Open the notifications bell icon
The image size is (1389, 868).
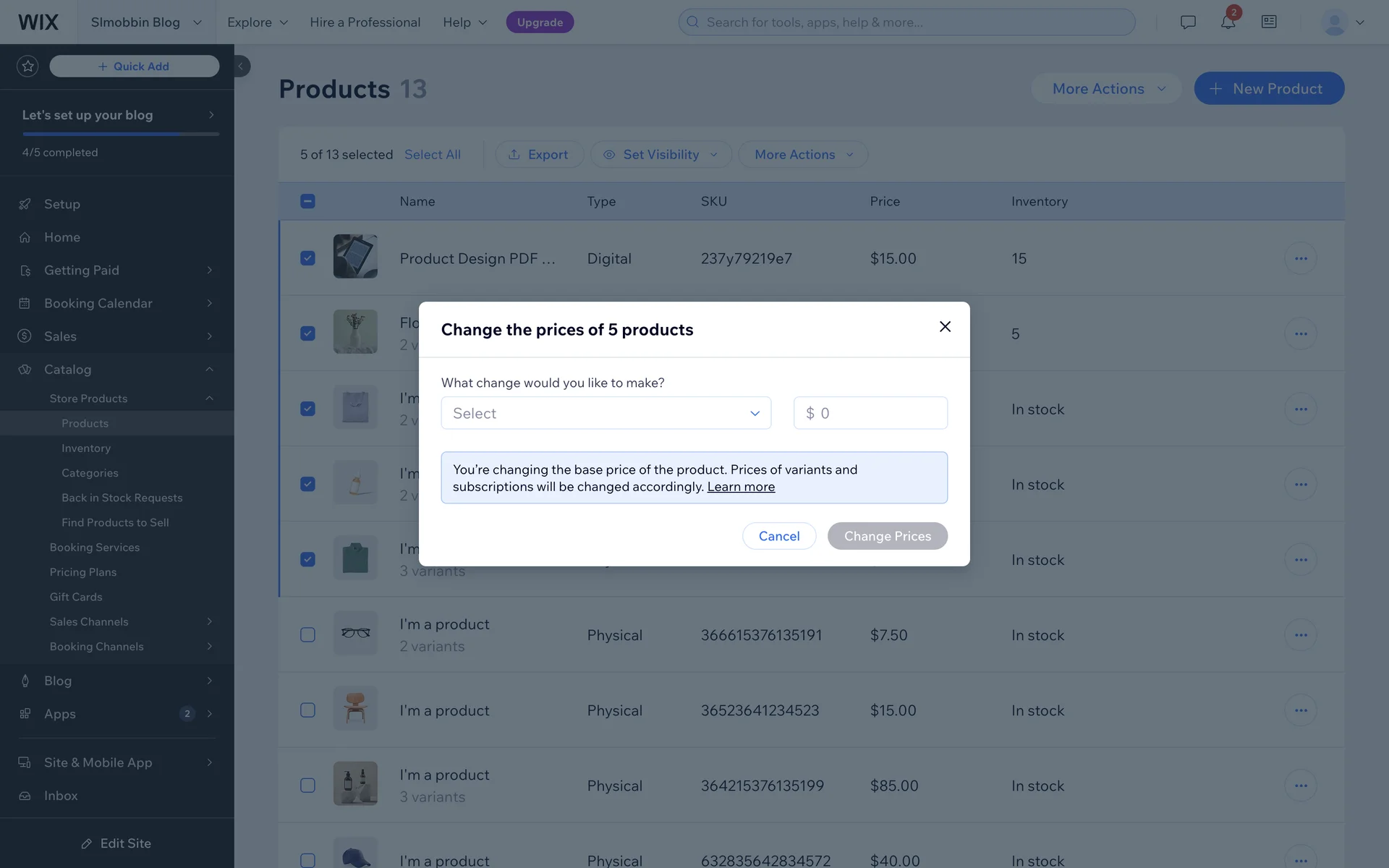[1228, 22]
